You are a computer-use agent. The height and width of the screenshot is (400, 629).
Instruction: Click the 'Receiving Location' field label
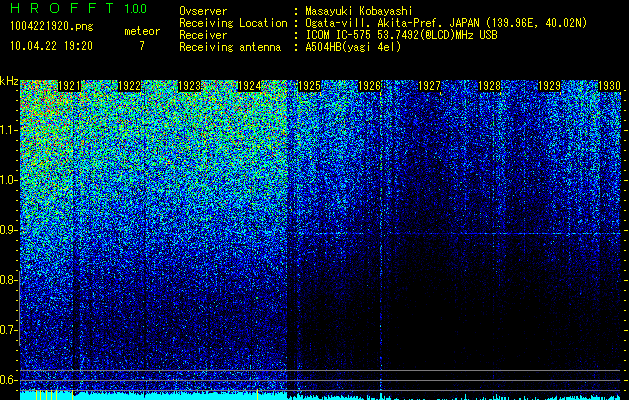click(233, 23)
